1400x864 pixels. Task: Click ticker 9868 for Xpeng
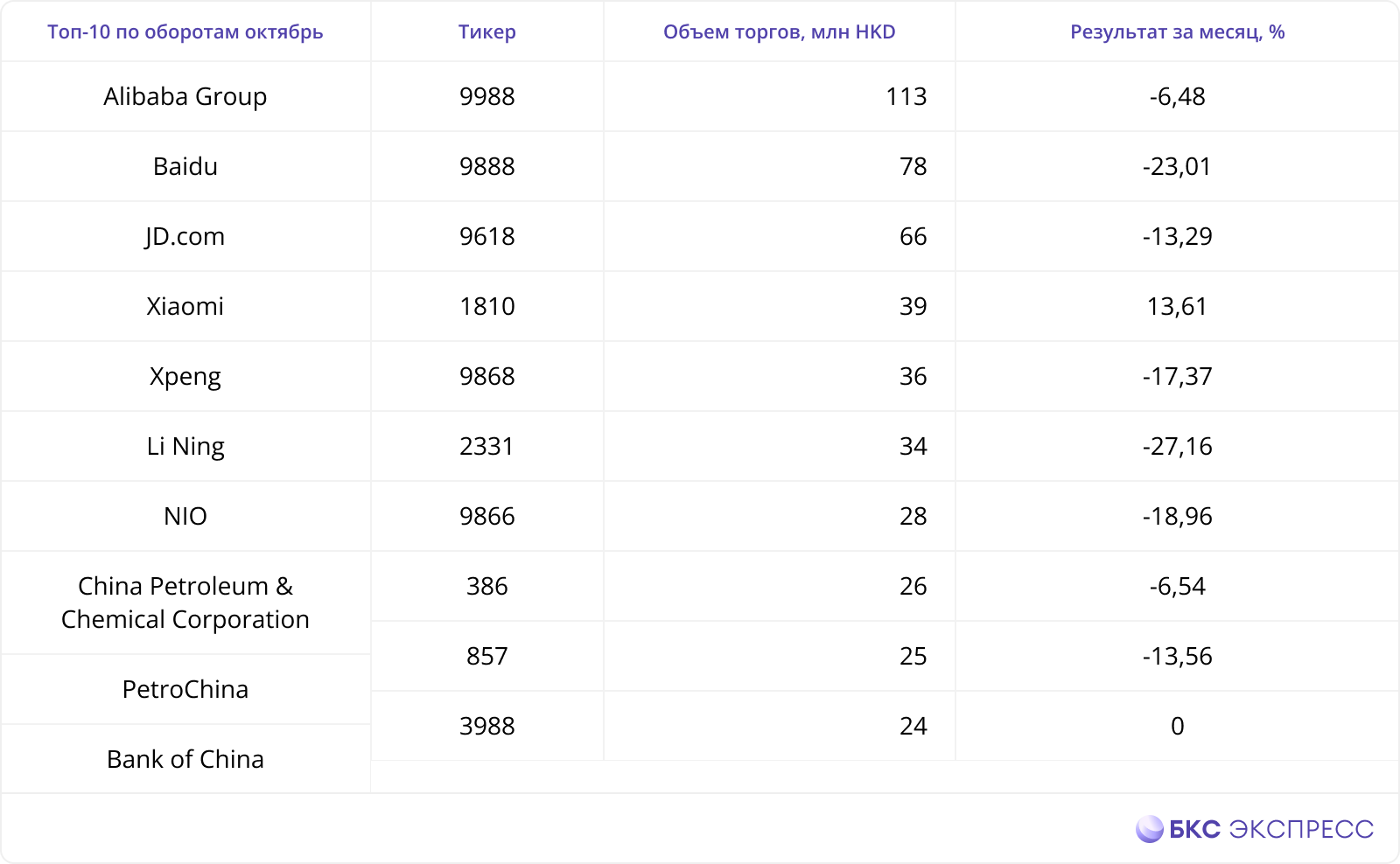pos(486,376)
